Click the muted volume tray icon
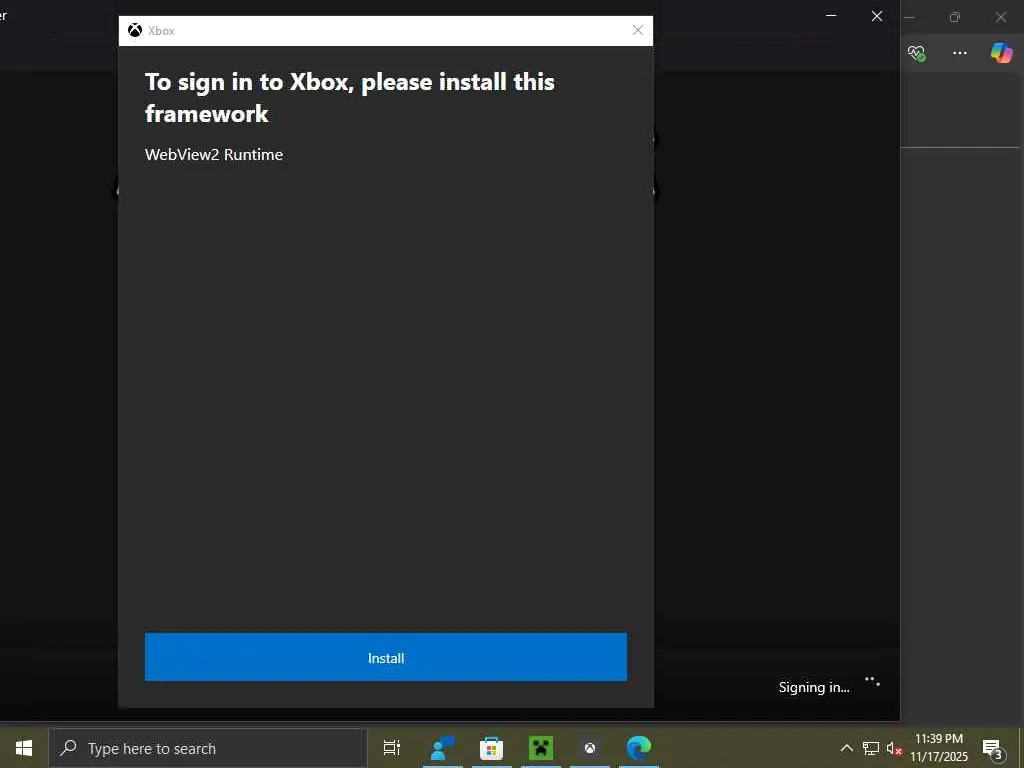The image size is (1024, 768). [x=894, y=748]
